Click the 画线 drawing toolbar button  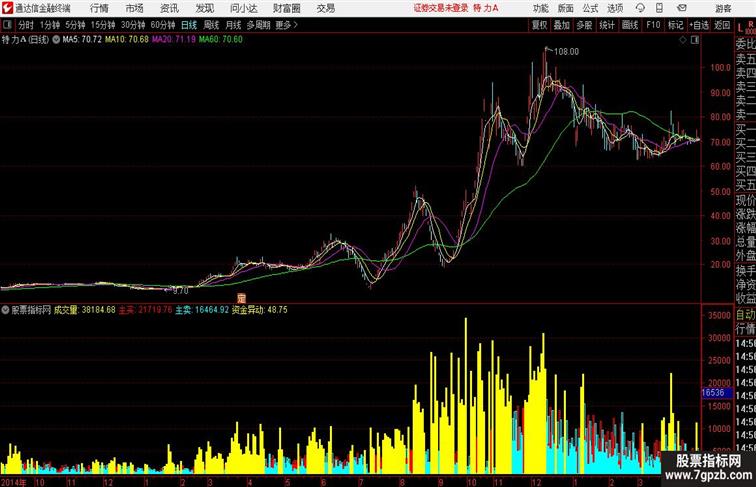(x=630, y=25)
